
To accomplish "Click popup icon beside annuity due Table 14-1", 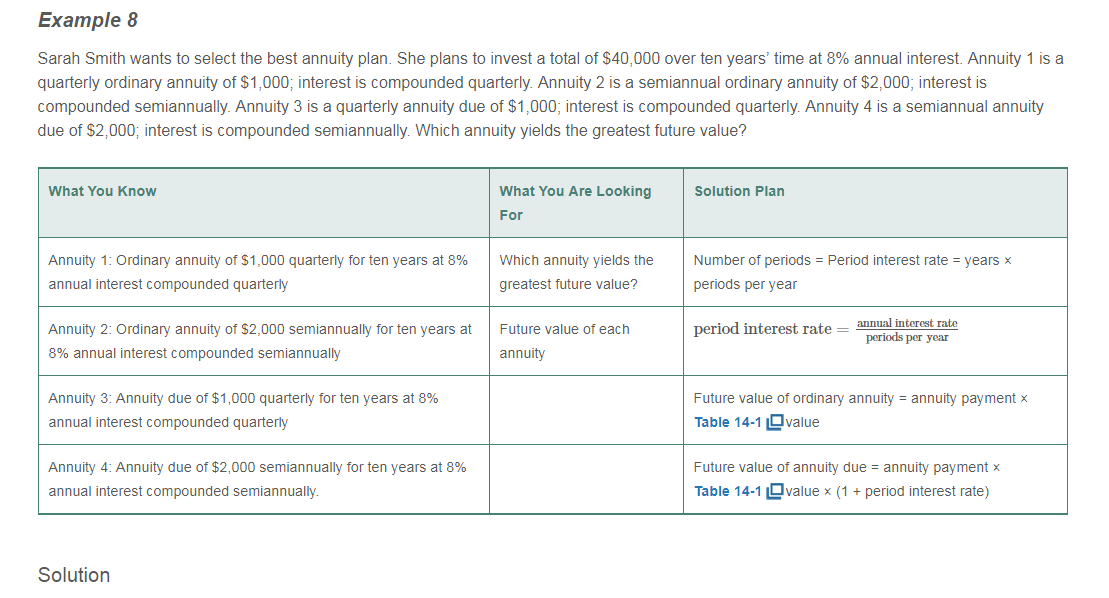I will coord(774,492).
